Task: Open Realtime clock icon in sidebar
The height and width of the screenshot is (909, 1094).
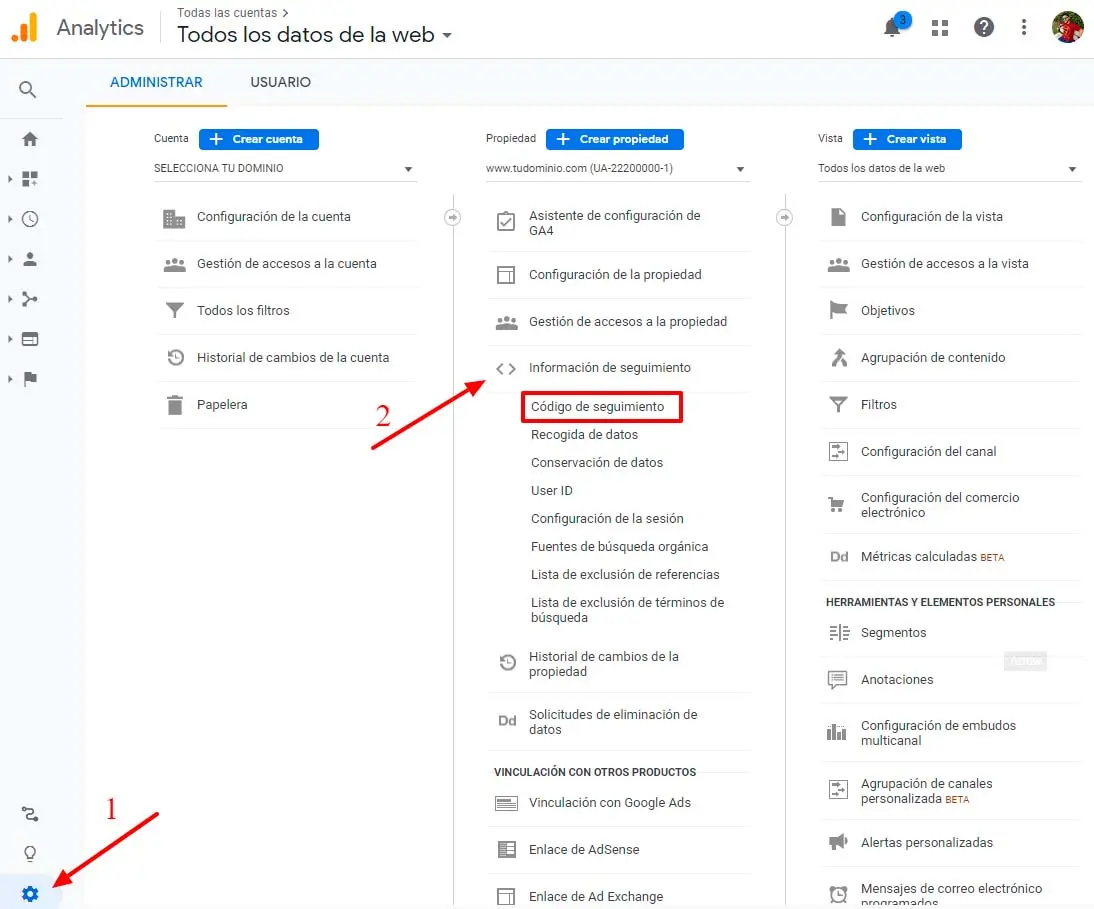Action: coord(29,219)
